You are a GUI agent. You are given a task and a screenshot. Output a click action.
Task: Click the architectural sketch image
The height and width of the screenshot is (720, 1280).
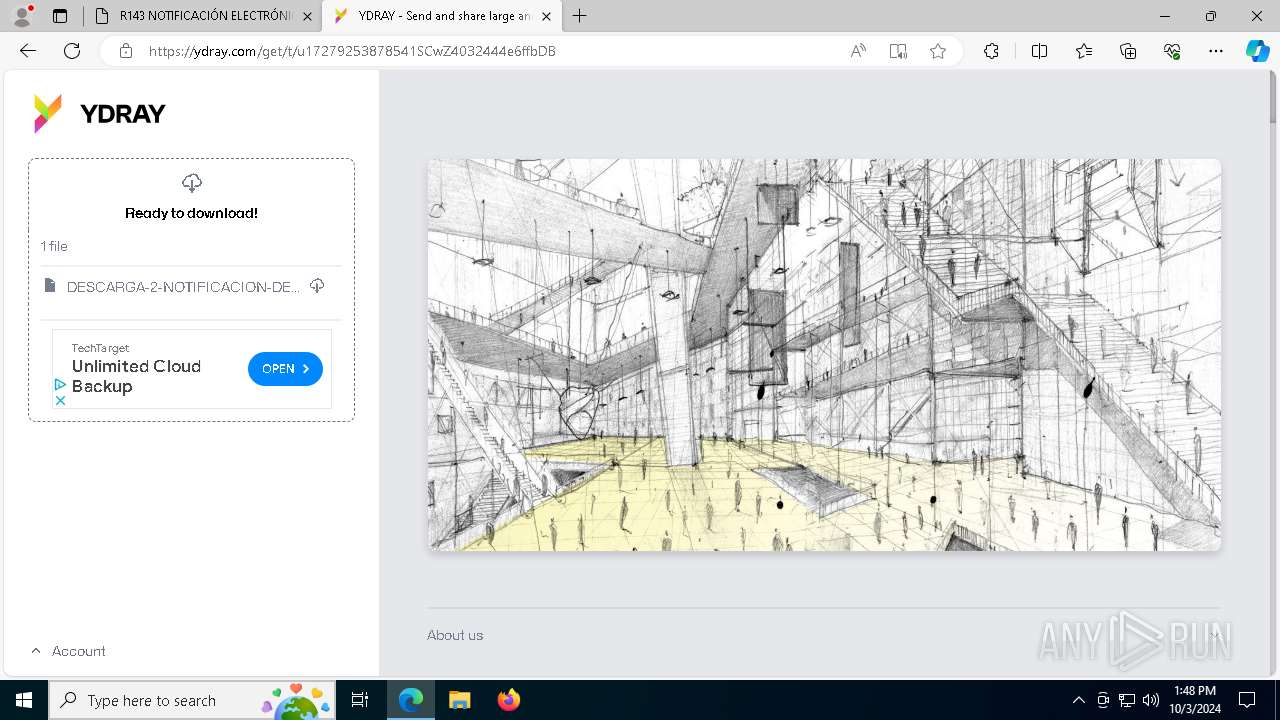pos(824,355)
